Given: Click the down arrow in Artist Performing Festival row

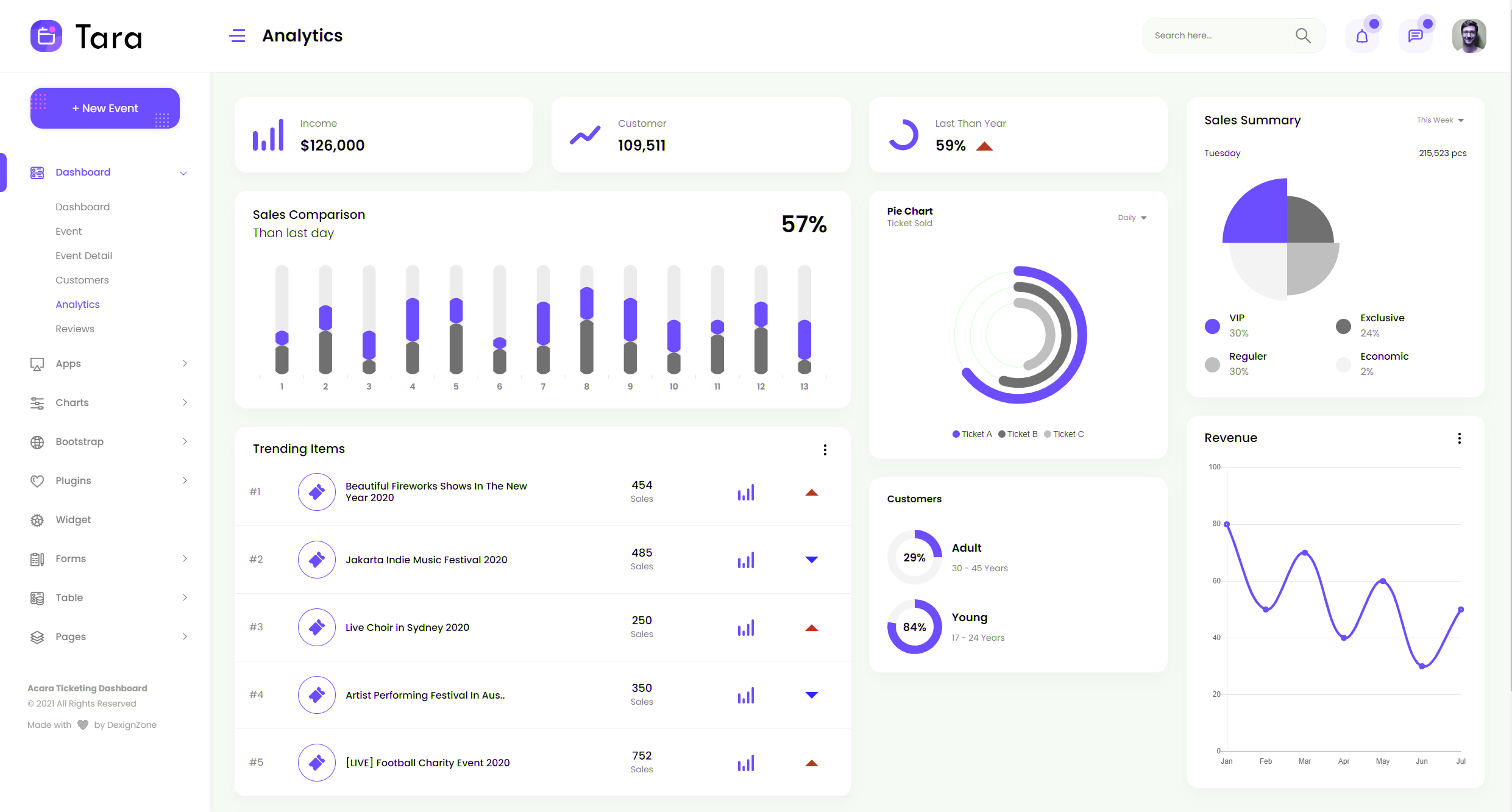Looking at the screenshot, I should (x=812, y=695).
